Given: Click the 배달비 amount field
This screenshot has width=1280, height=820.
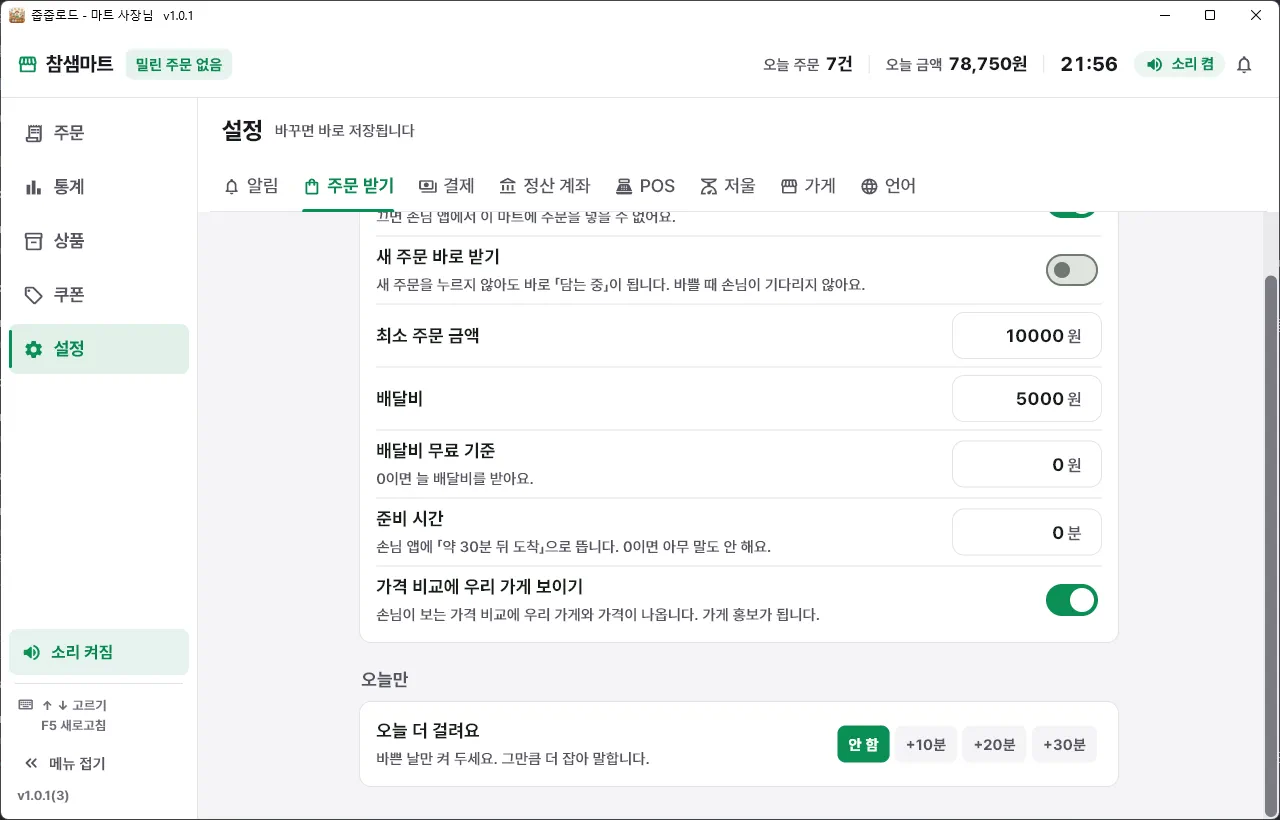Looking at the screenshot, I should point(1027,399).
